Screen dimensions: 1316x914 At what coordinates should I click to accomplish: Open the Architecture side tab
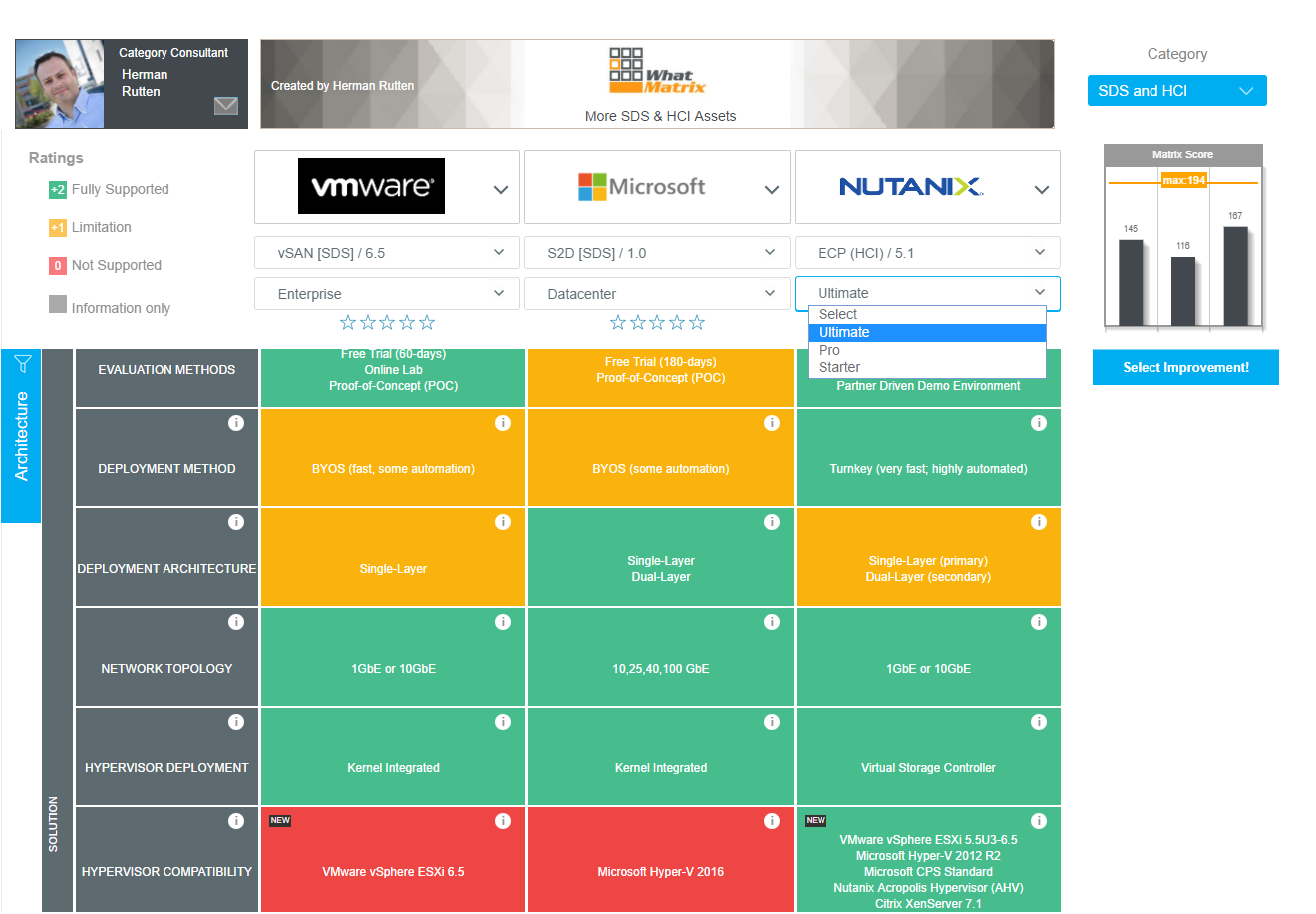(x=21, y=436)
